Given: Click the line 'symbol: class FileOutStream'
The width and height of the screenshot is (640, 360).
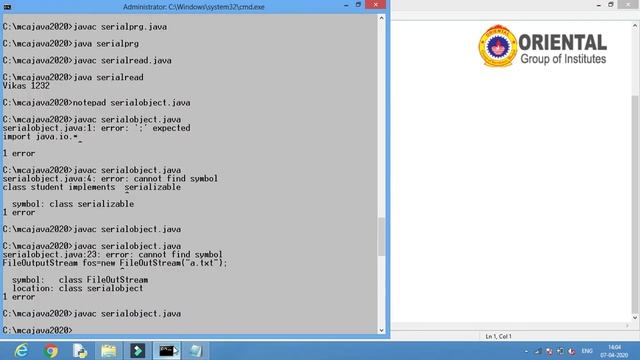Looking at the screenshot, I should coord(80,280).
